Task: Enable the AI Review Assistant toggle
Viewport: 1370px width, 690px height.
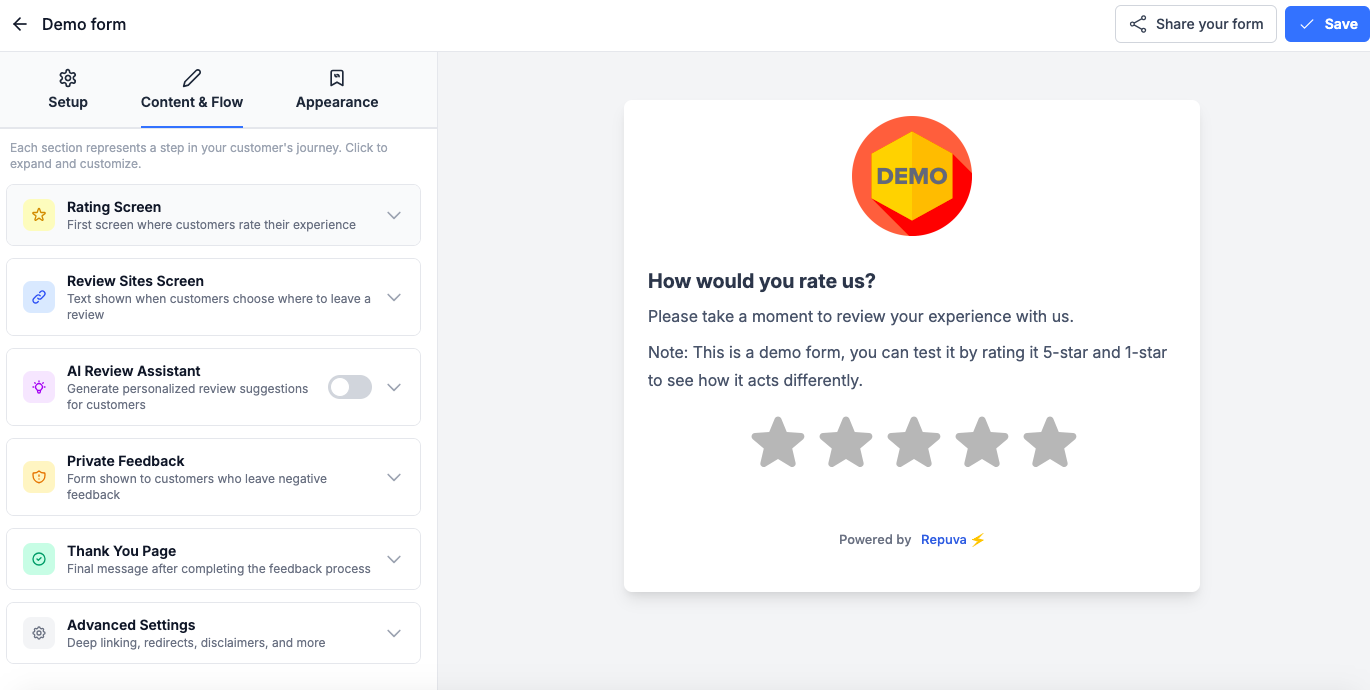Action: [350, 387]
